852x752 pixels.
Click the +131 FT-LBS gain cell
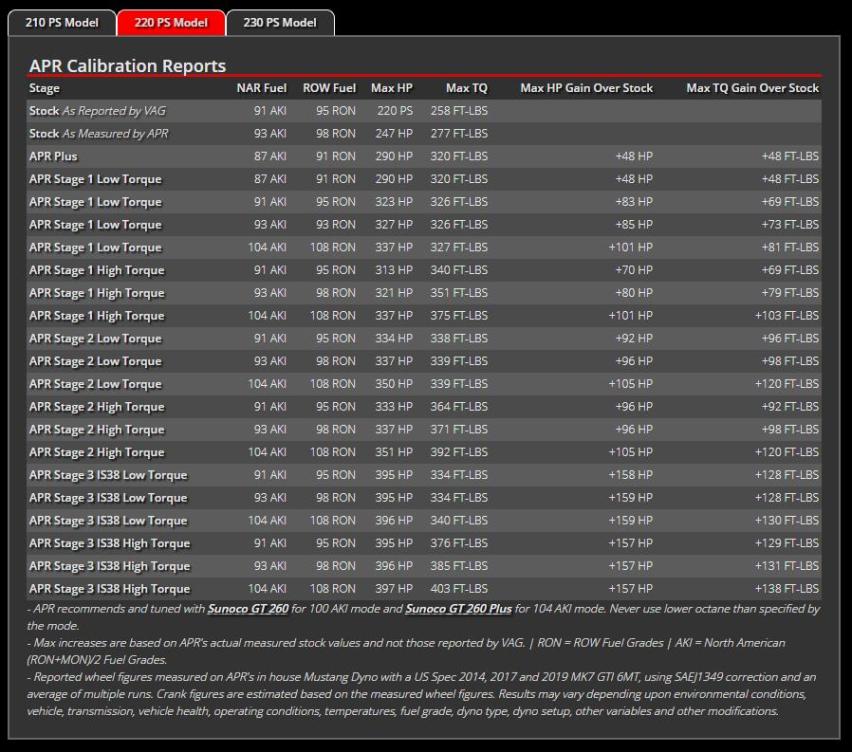787,566
